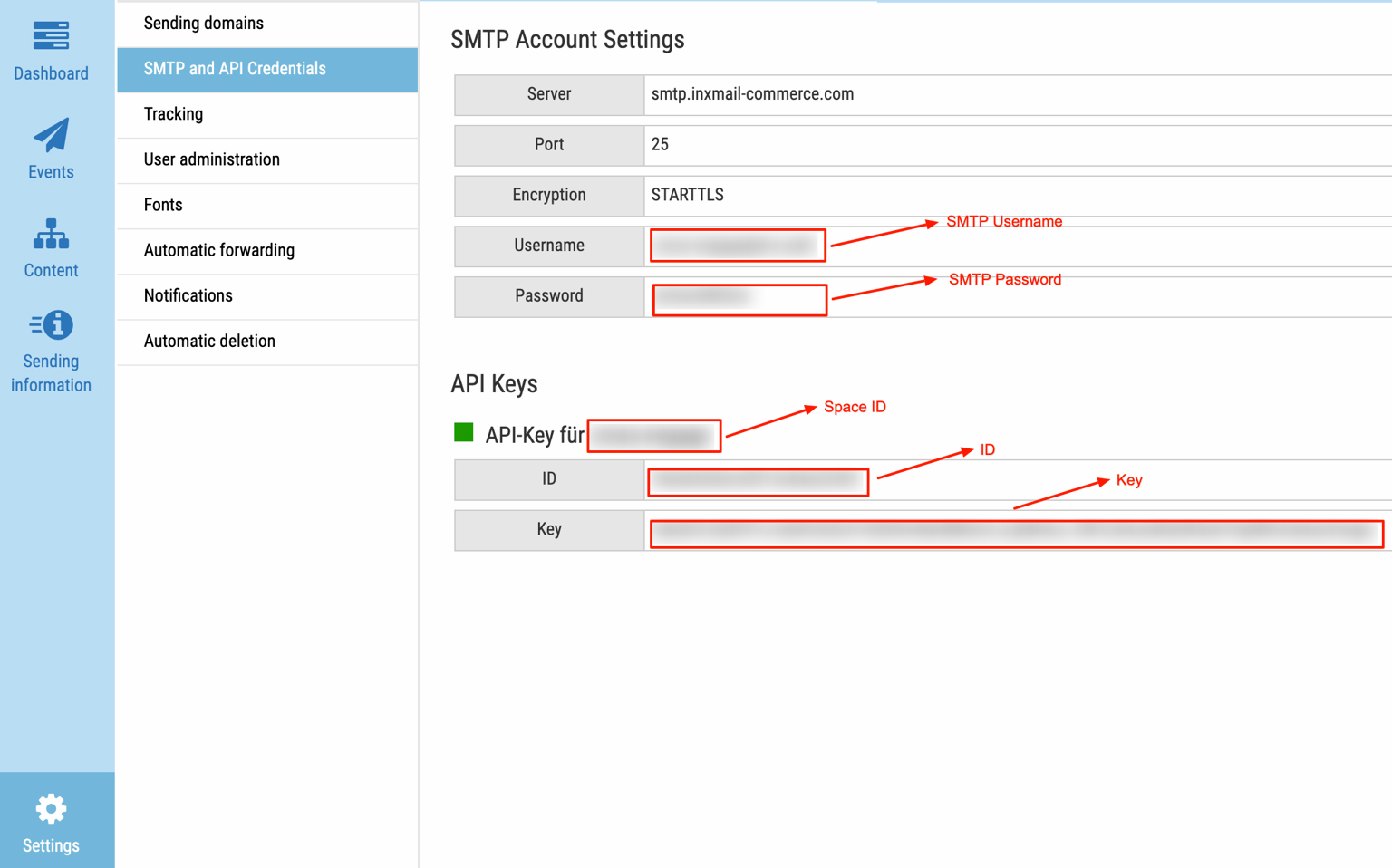Open Automatic forwarding settings
This screenshot has height=868, width=1392.
[x=267, y=250]
